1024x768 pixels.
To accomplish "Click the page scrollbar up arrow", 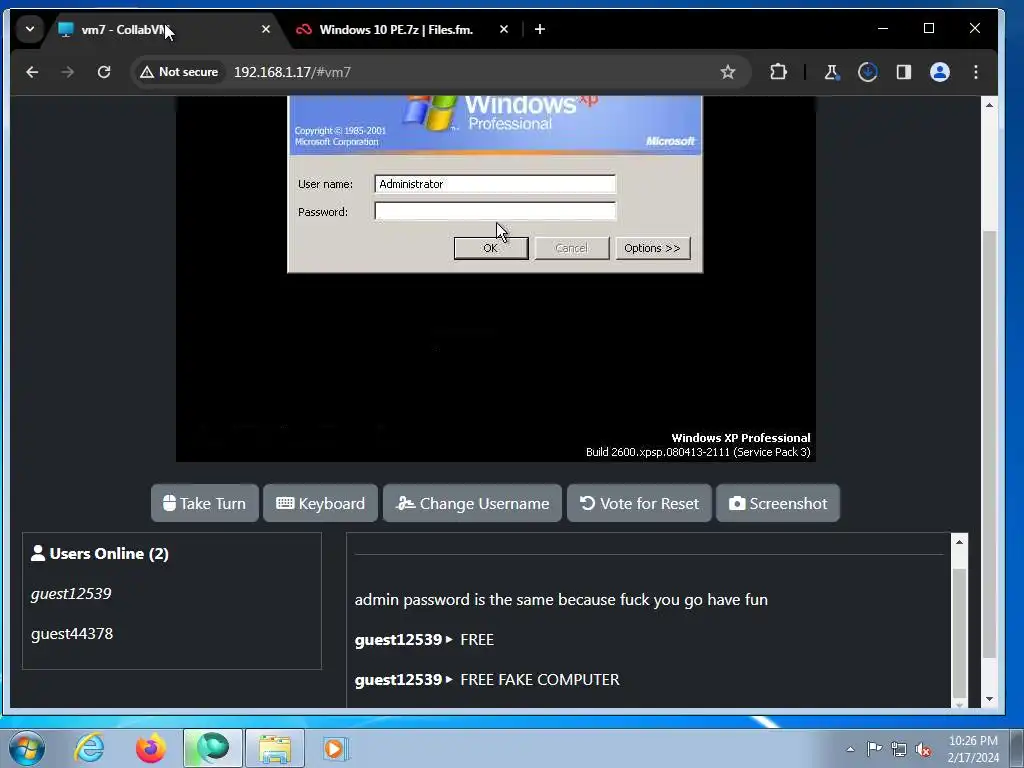I will click(989, 105).
